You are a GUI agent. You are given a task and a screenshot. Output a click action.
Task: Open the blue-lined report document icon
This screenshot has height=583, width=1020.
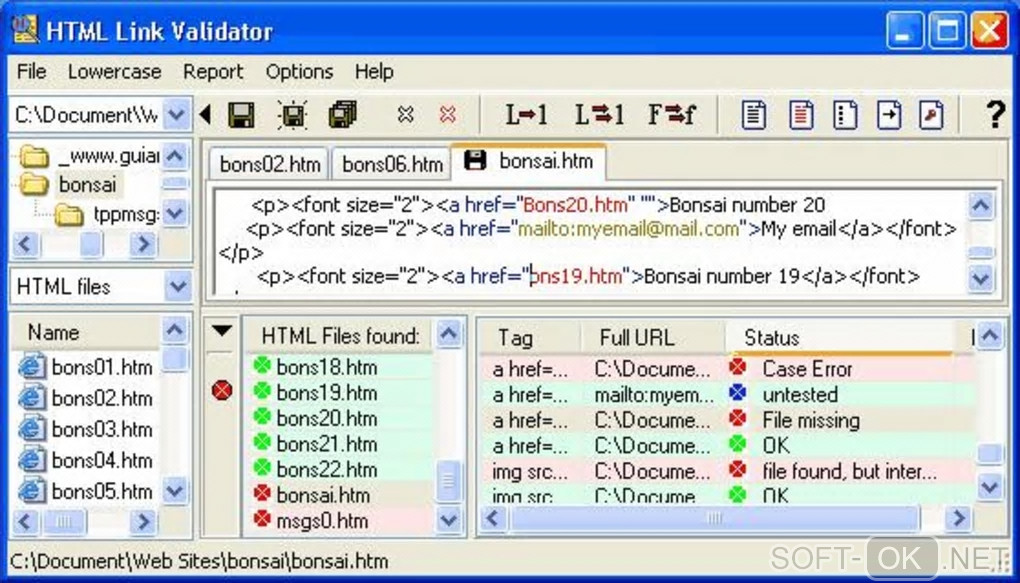pyautogui.click(x=753, y=115)
